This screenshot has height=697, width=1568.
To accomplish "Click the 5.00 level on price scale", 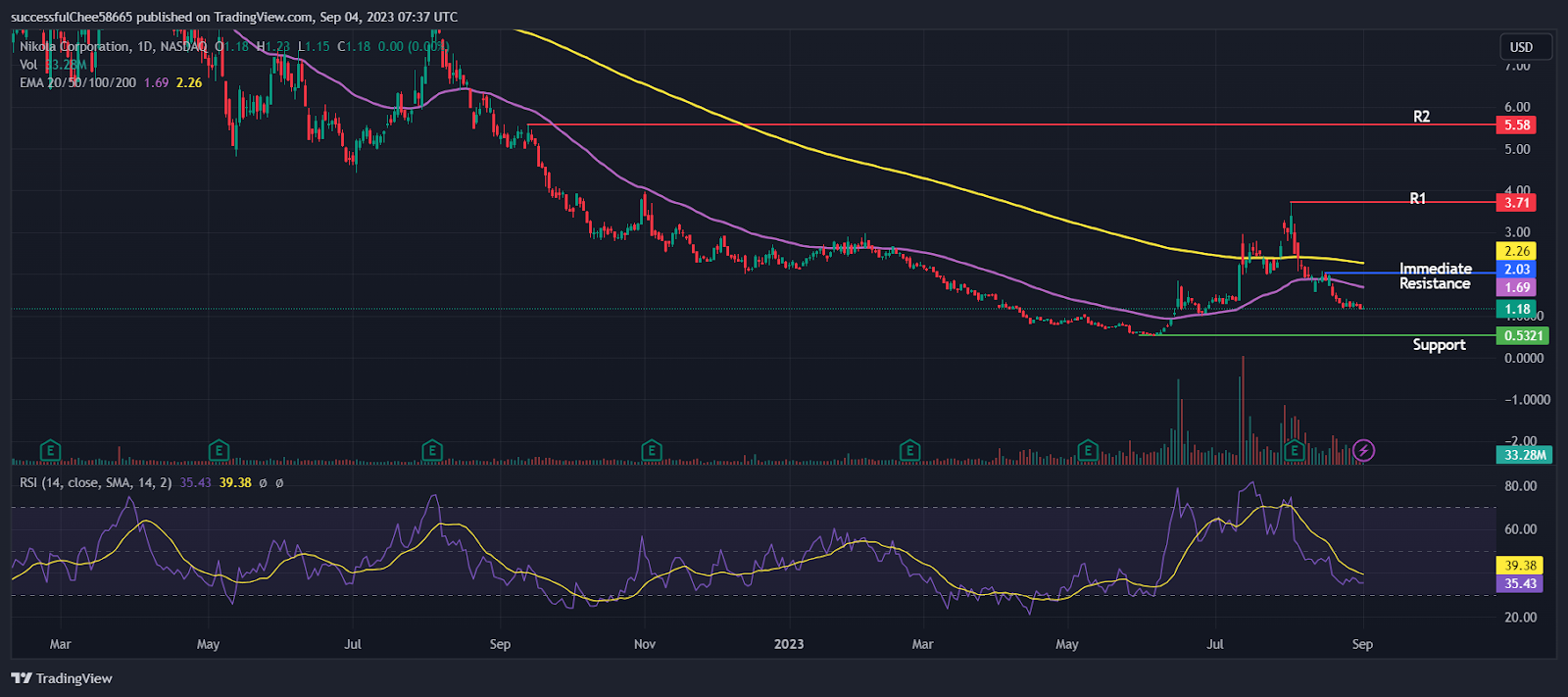I will click(1517, 149).
